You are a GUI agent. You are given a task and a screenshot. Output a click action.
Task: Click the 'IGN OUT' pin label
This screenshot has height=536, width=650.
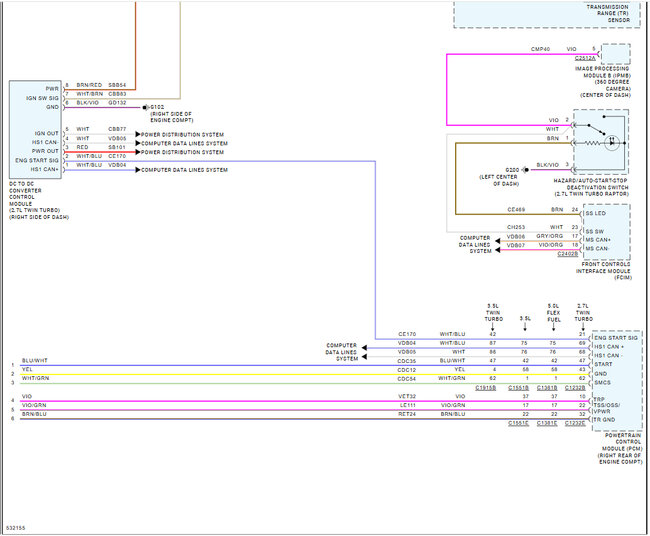click(46, 133)
